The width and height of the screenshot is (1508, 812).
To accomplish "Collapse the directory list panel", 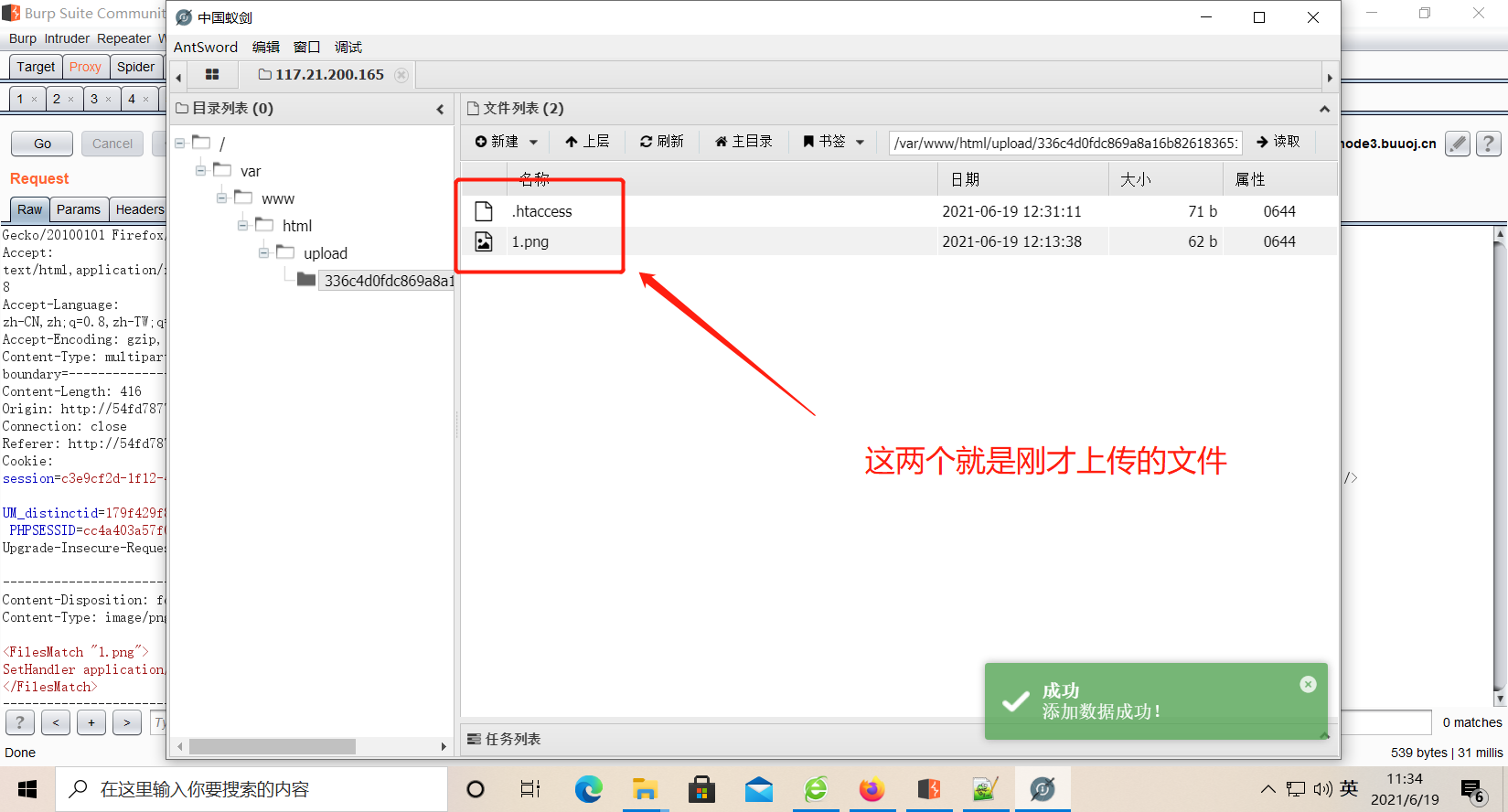I will pyautogui.click(x=440, y=109).
